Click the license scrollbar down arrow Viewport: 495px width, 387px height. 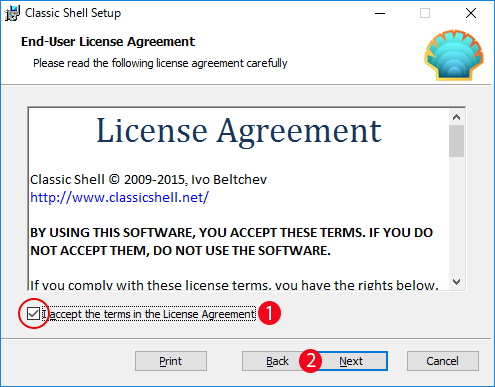[x=456, y=282]
